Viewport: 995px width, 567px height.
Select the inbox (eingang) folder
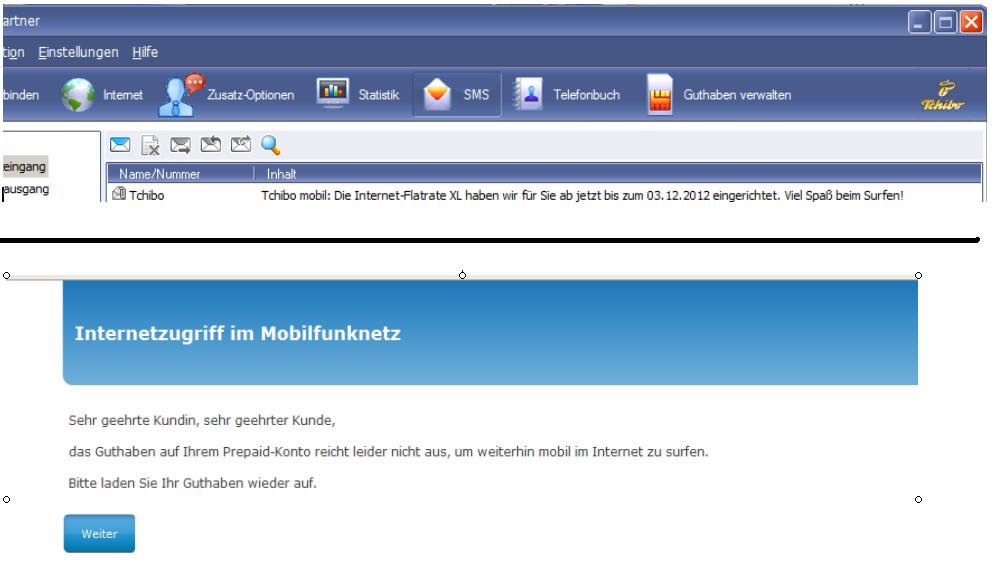[25, 167]
